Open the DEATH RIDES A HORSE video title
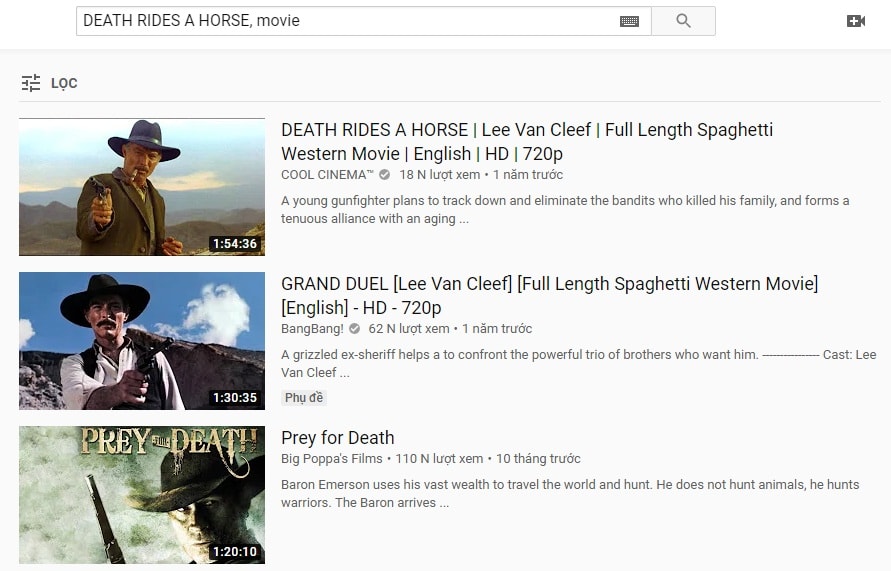891x571 pixels. tap(527, 141)
